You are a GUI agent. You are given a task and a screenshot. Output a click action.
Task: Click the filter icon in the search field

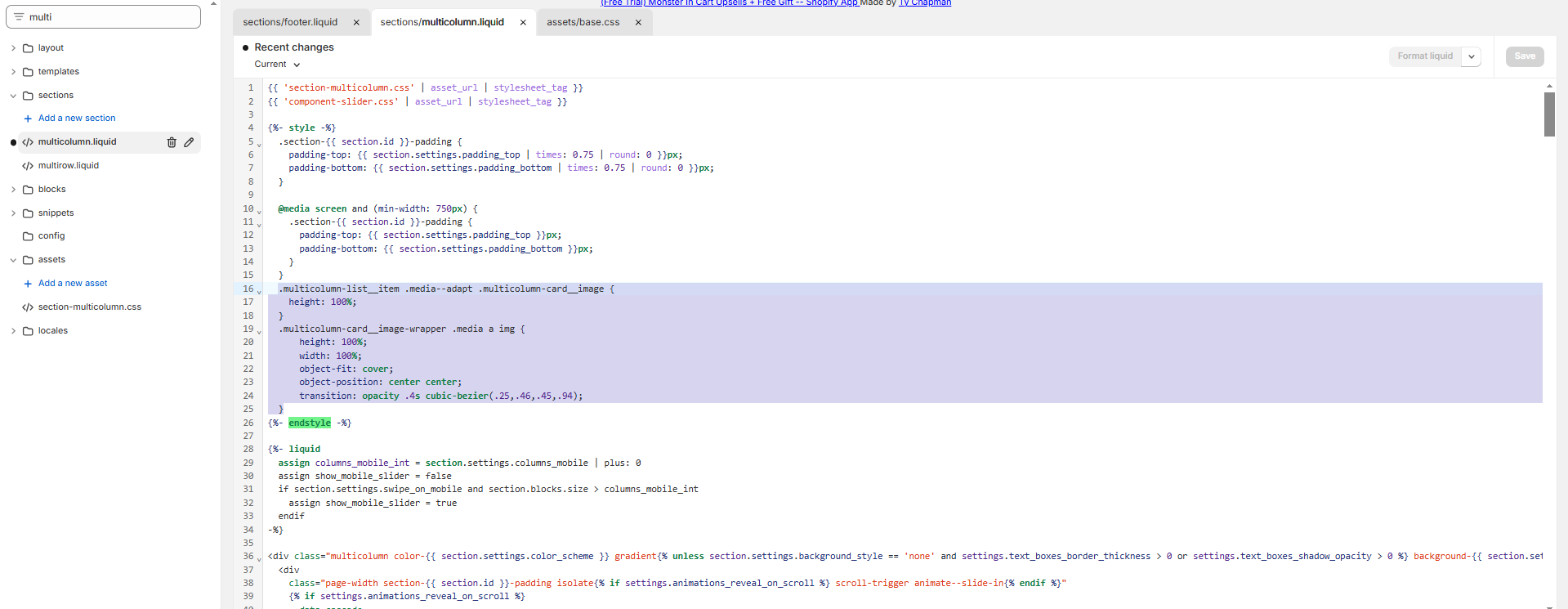(x=19, y=16)
